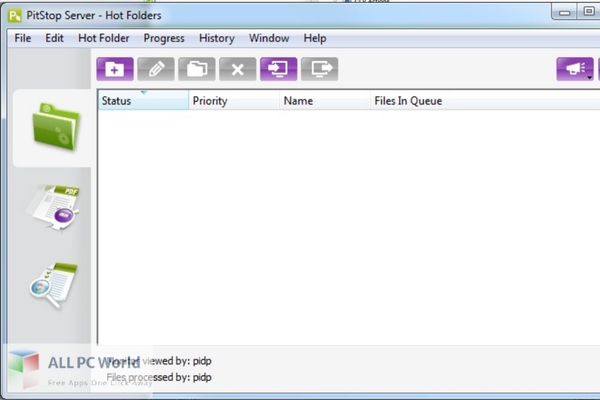Click the 'Files processed by: pidp' status text

pos(159,377)
